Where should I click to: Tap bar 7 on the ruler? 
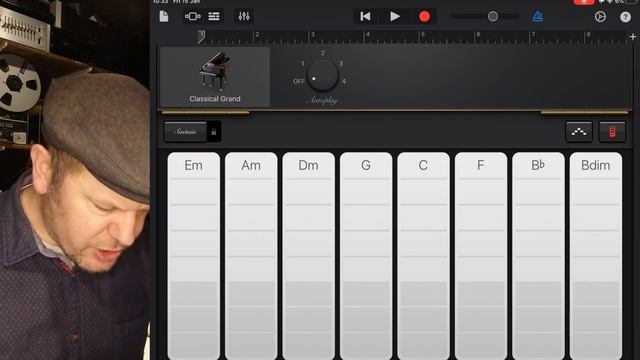[533, 35]
